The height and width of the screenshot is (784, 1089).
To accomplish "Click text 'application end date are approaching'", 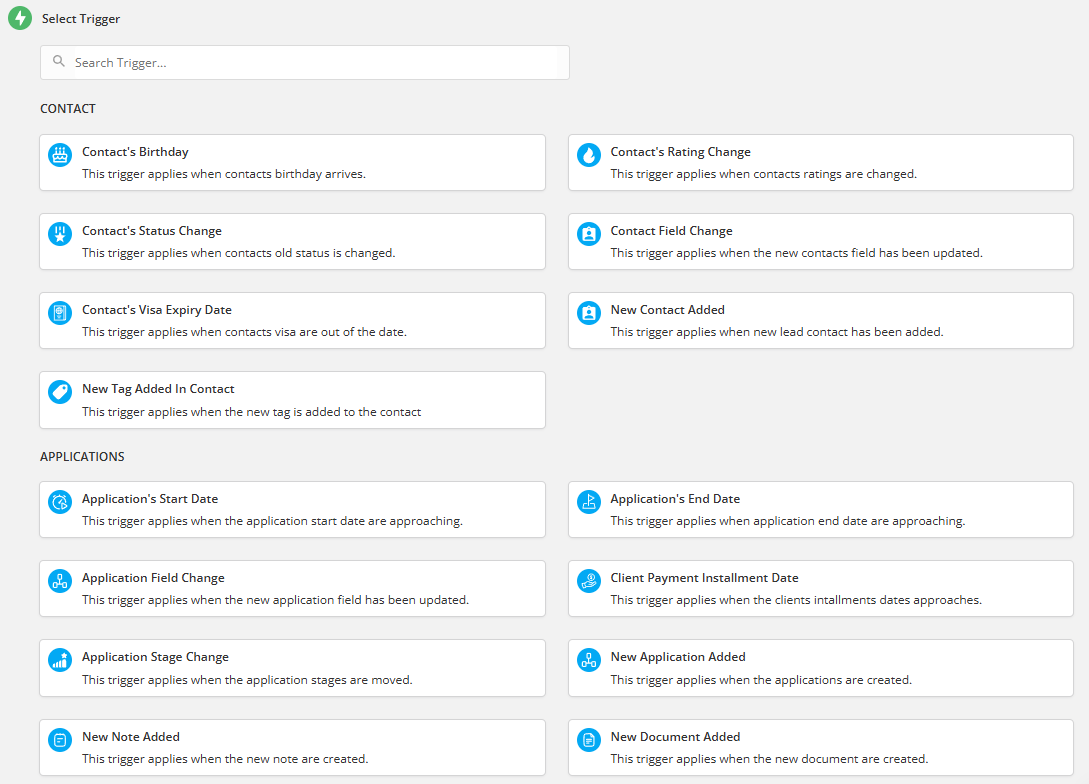I will point(858,522).
